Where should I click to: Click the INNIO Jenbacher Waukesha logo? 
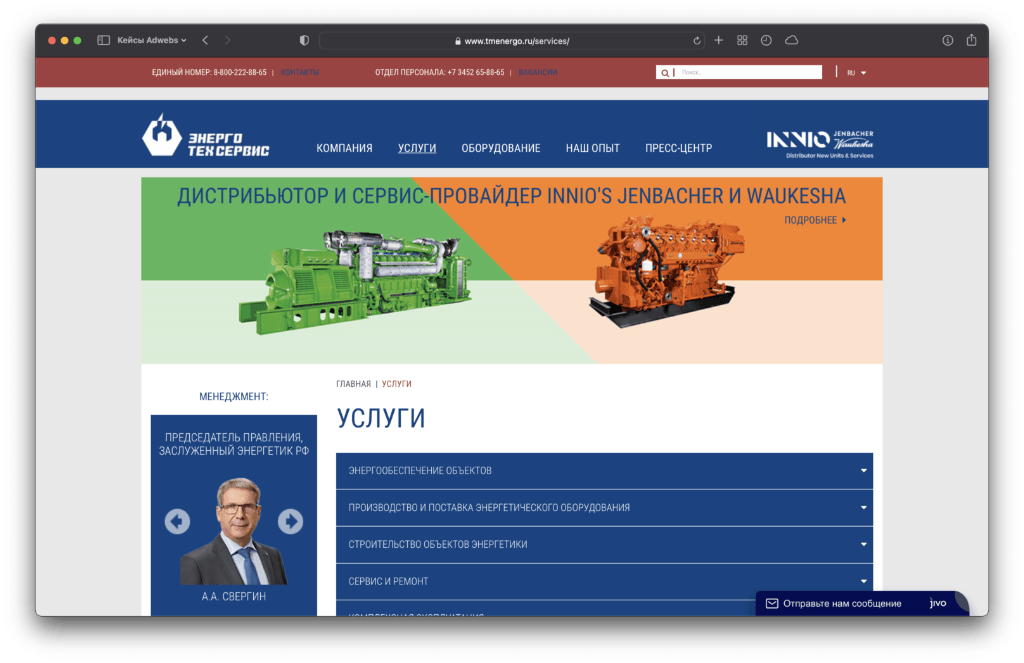pyautogui.click(x=820, y=144)
